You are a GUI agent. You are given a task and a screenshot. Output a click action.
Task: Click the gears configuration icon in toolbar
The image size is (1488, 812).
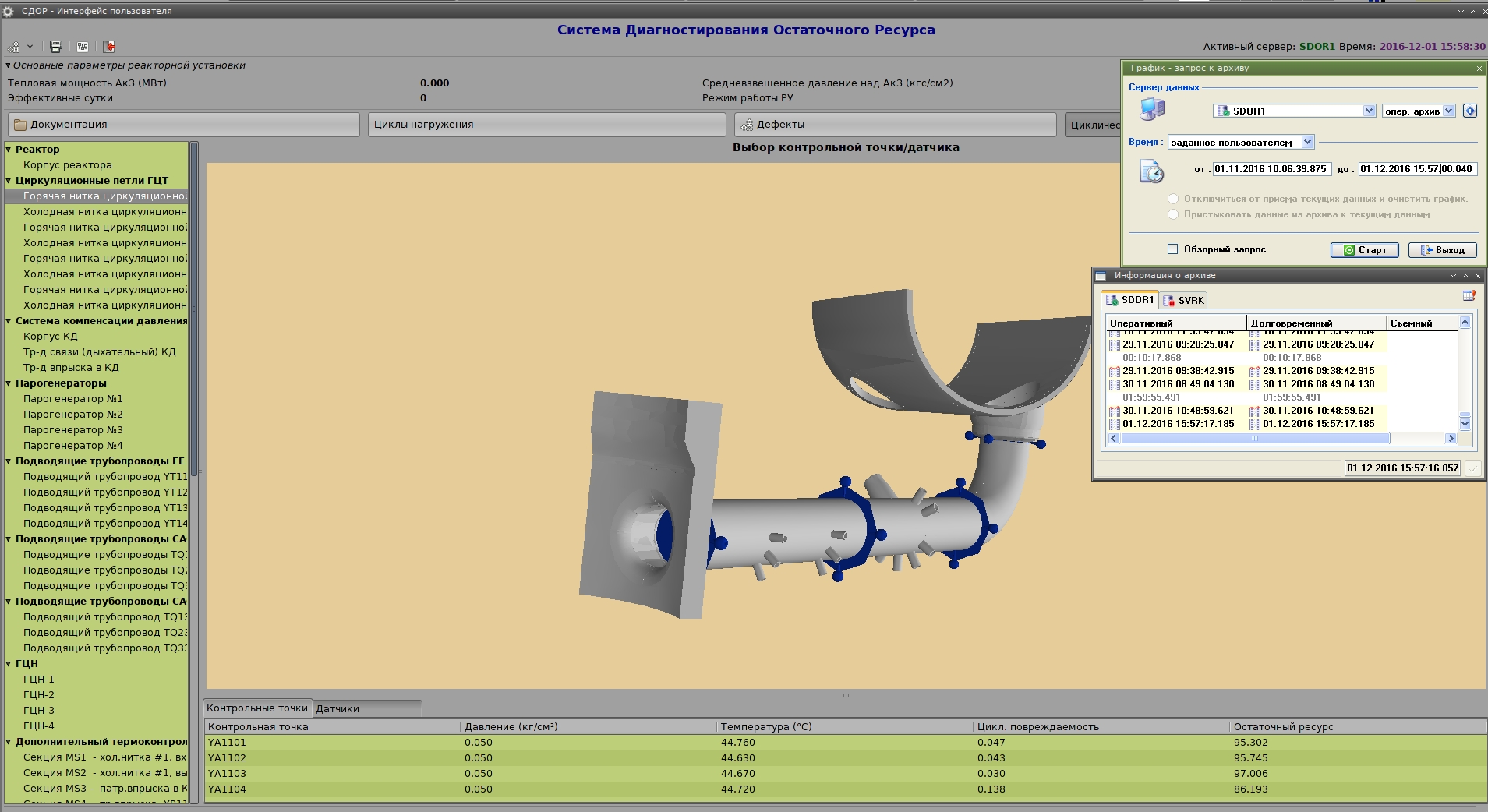[14, 47]
